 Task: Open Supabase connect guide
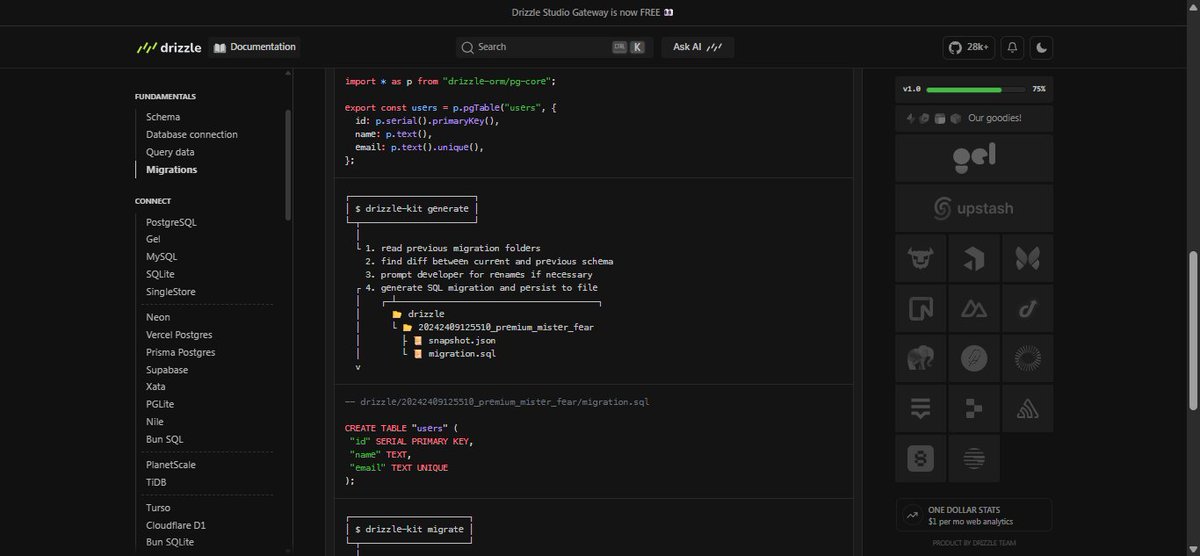click(x=167, y=370)
